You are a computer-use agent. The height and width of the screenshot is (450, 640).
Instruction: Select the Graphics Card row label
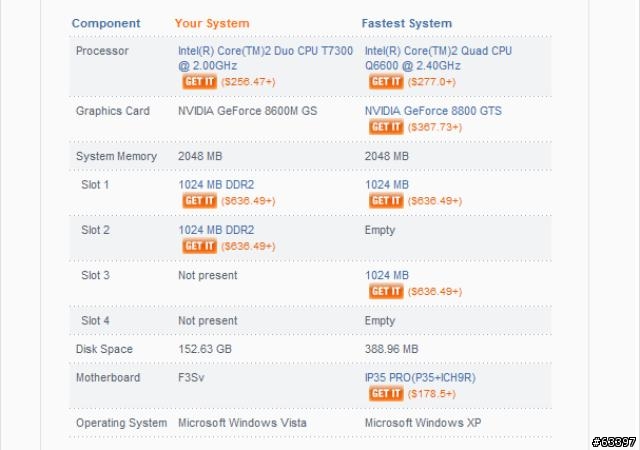pyautogui.click(x=113, y=111)
